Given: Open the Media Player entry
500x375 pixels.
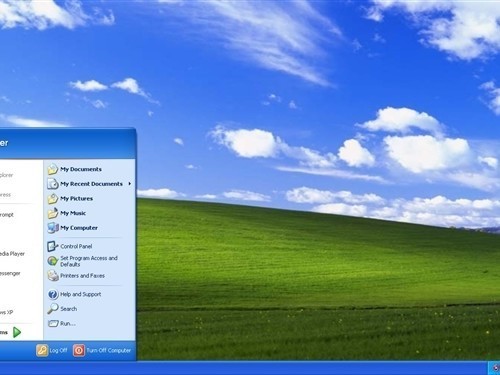Looking at the screenshot, I should pyautogui.click(x=12, y=254).
